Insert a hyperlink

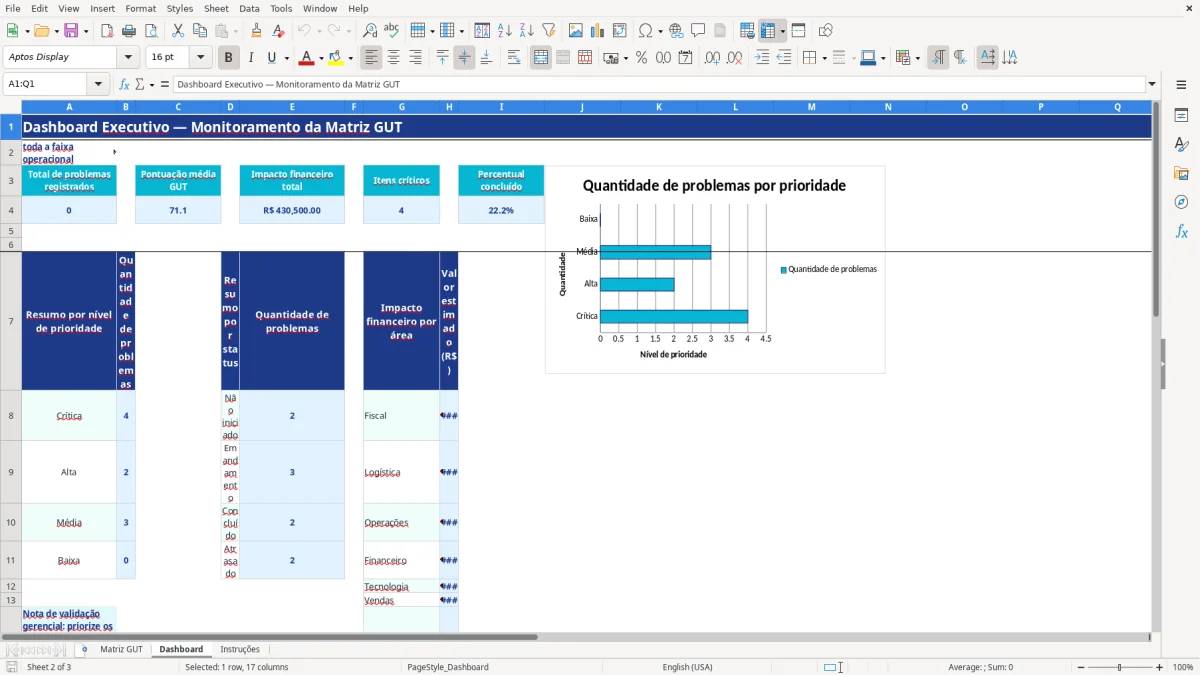pyautogui.click(x=676, y=31)
